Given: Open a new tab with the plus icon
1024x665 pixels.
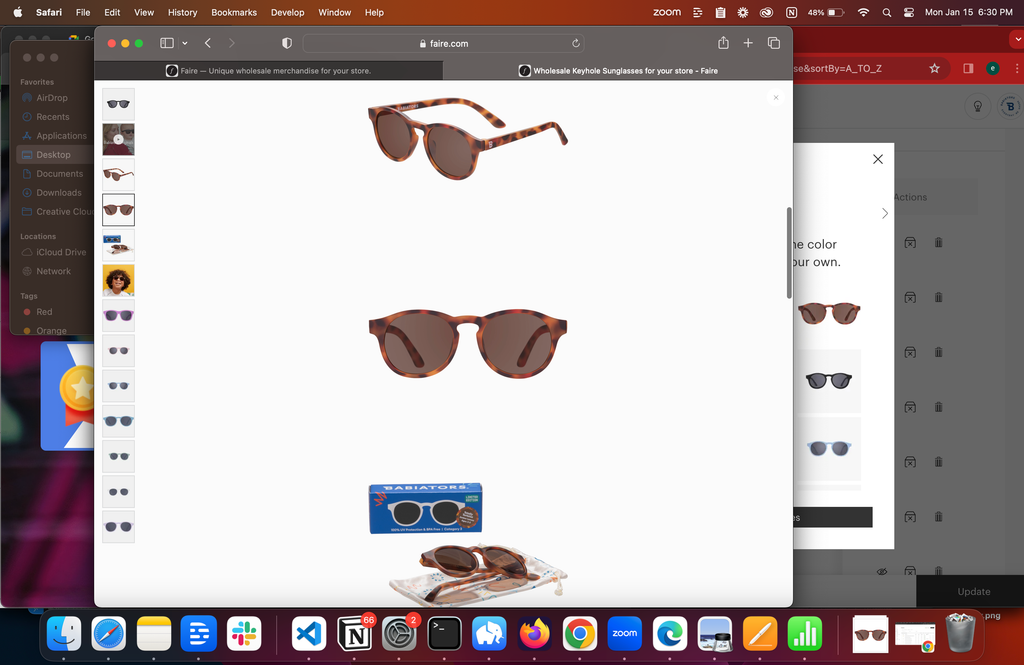Looking at the screenshot, I should [748, 43].
